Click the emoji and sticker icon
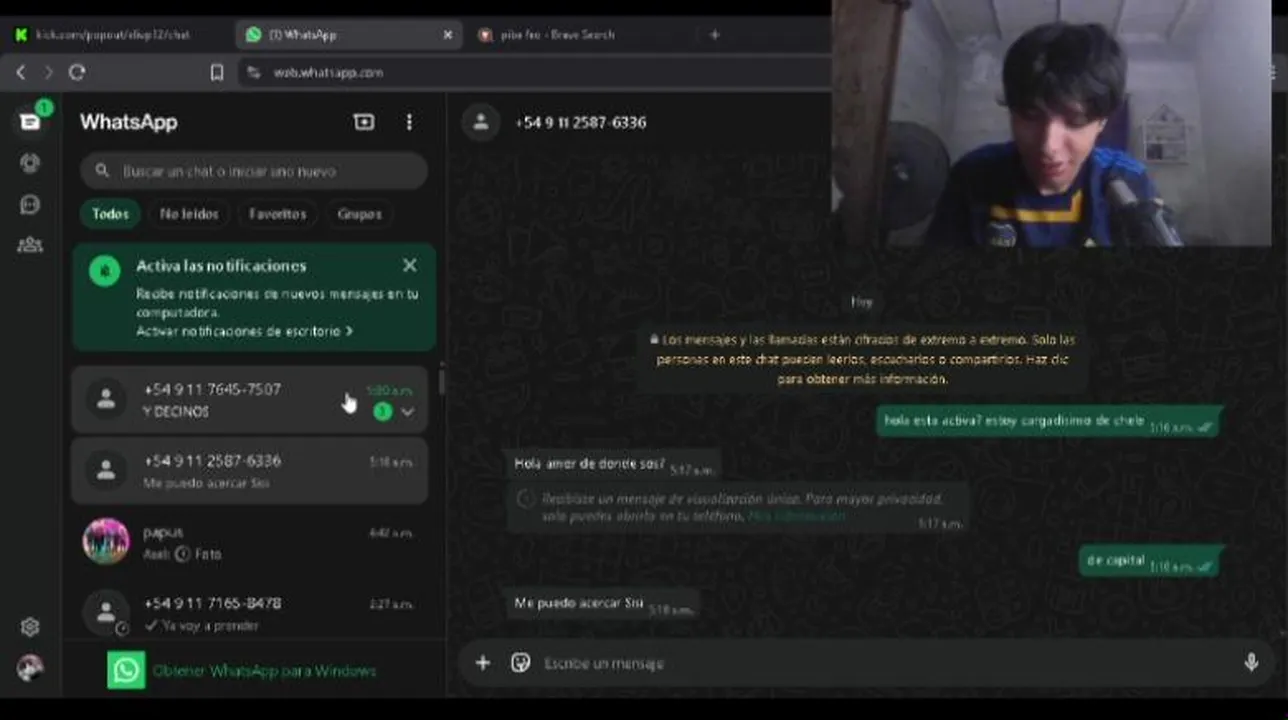This screenshot has height=720, width=1288. click(520, 663)
